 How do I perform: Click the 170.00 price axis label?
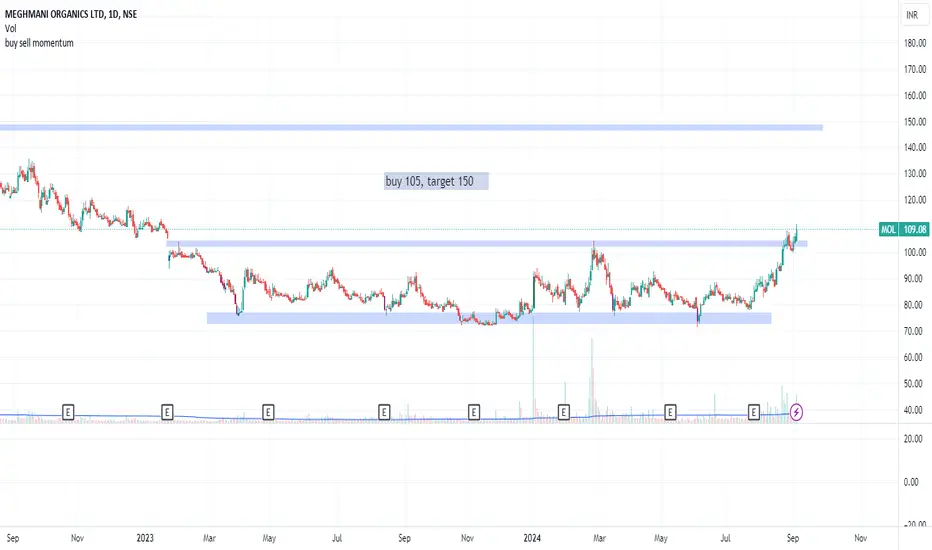[x=915, y=69]
